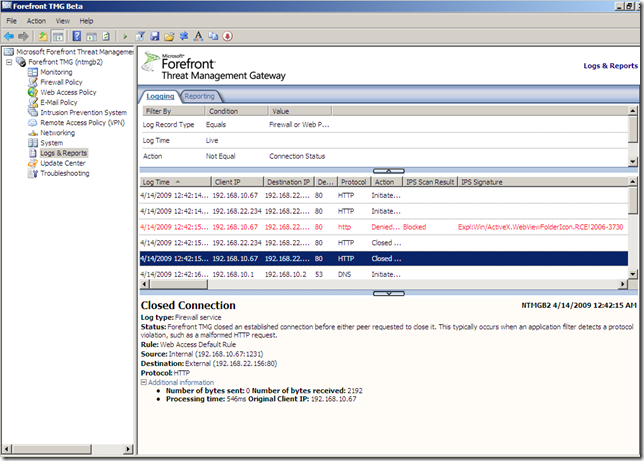Click the Up one level folder icon

coord(43,37)
